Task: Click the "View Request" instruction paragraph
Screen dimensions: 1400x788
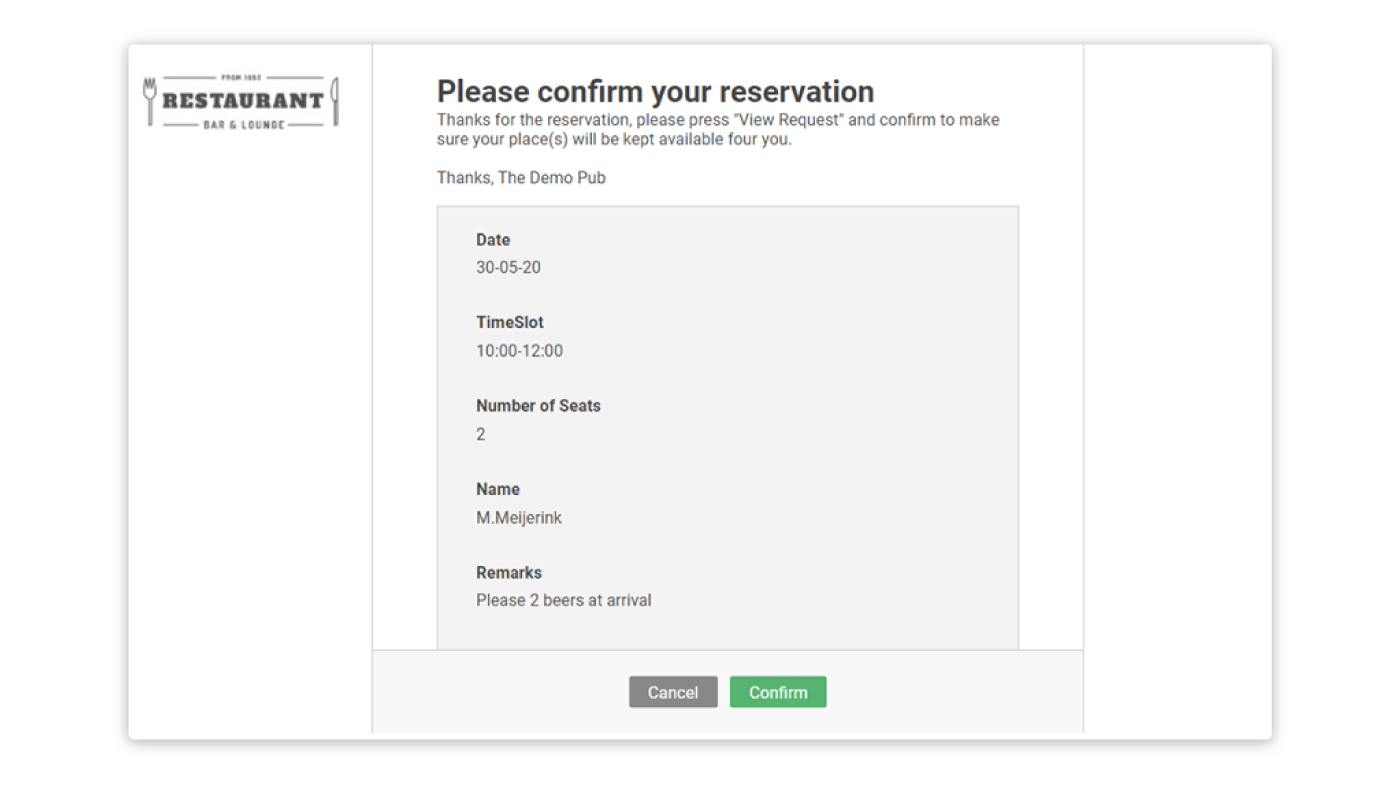Action: pos(718,130)
